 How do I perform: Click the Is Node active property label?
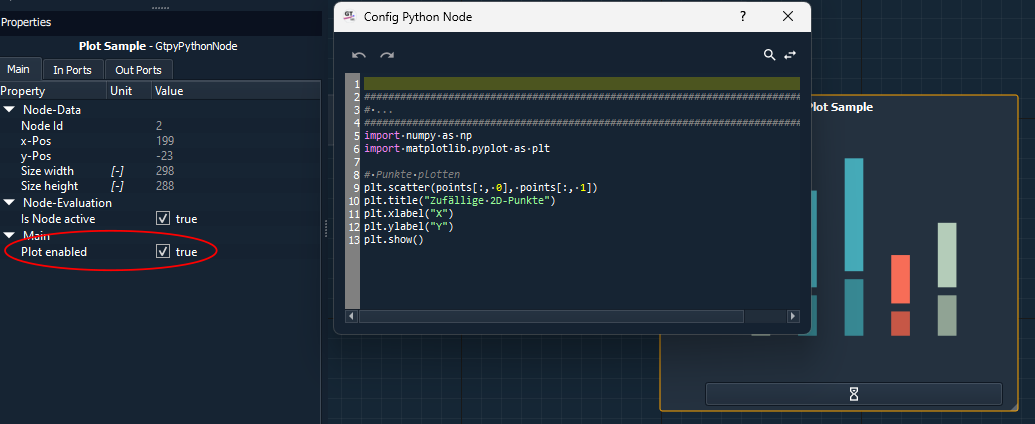coord(58,219)
